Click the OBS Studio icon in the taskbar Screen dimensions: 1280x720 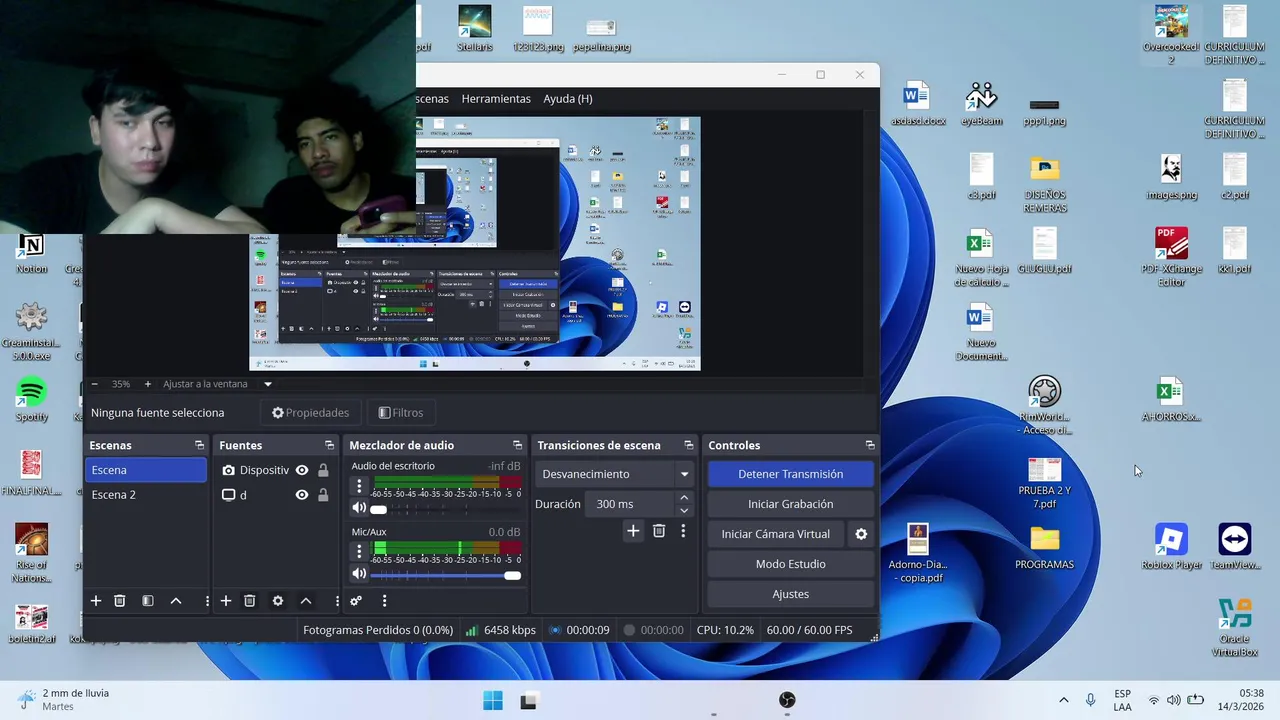click(787, 700)
